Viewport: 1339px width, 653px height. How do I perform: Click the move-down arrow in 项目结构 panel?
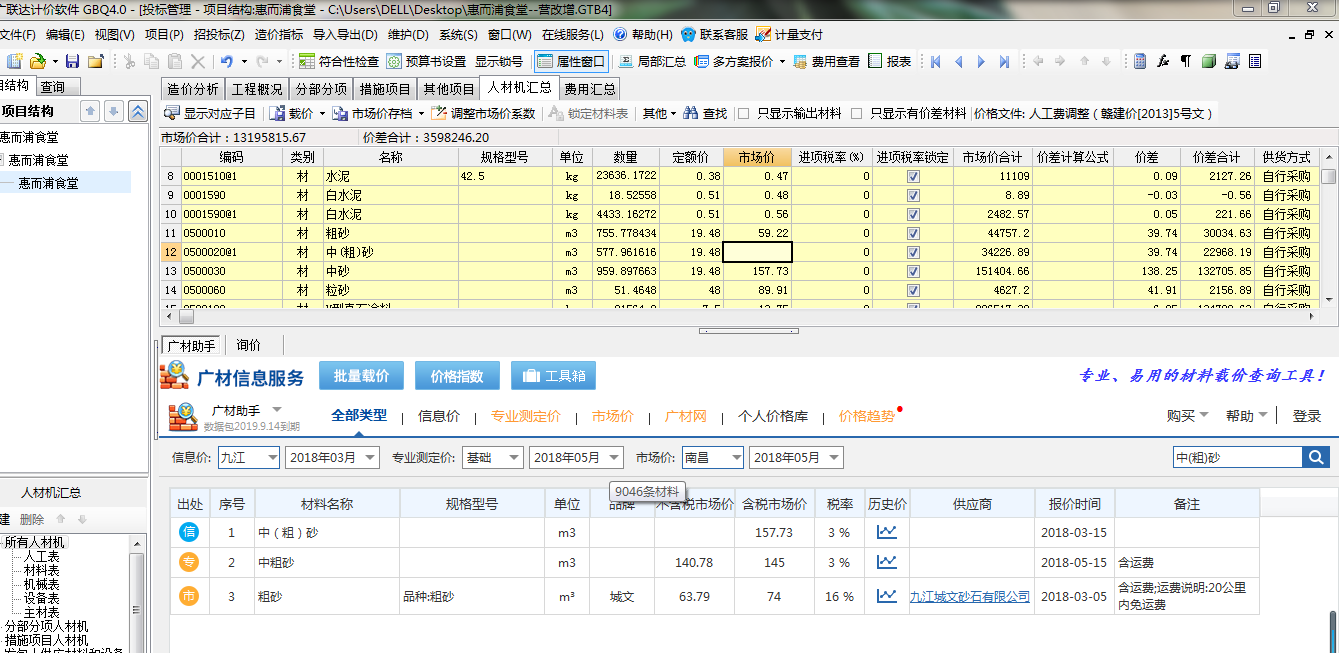pos(114,111)
